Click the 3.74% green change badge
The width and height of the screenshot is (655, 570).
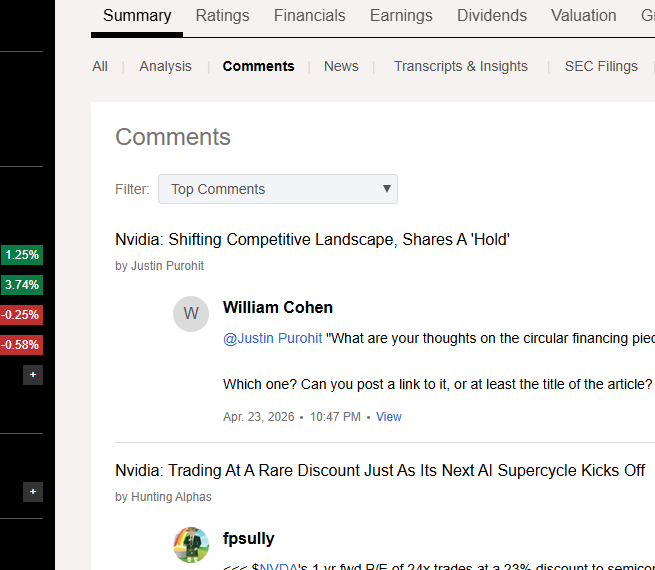22,285
